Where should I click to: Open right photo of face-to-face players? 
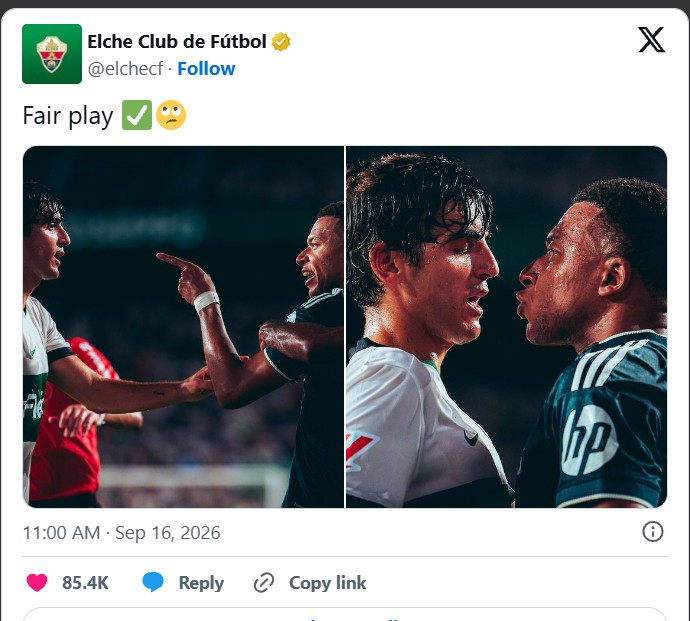coord(506,327)
